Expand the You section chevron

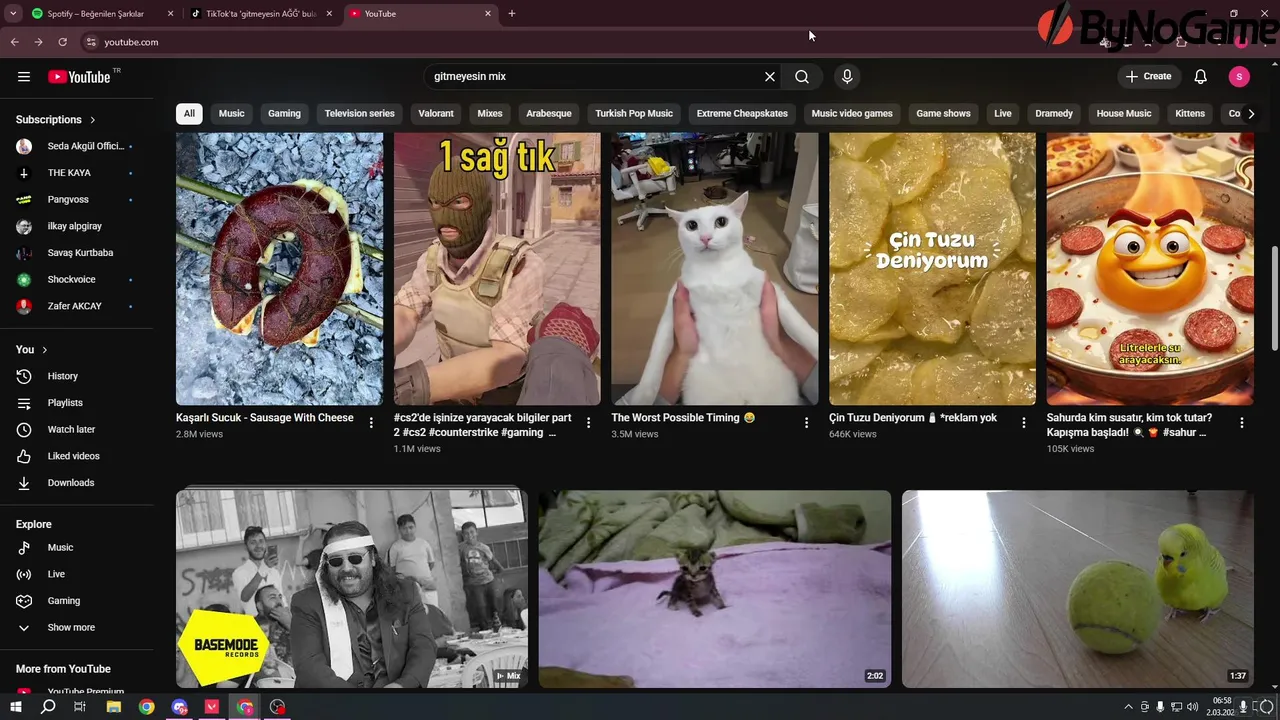coord(45,350)
